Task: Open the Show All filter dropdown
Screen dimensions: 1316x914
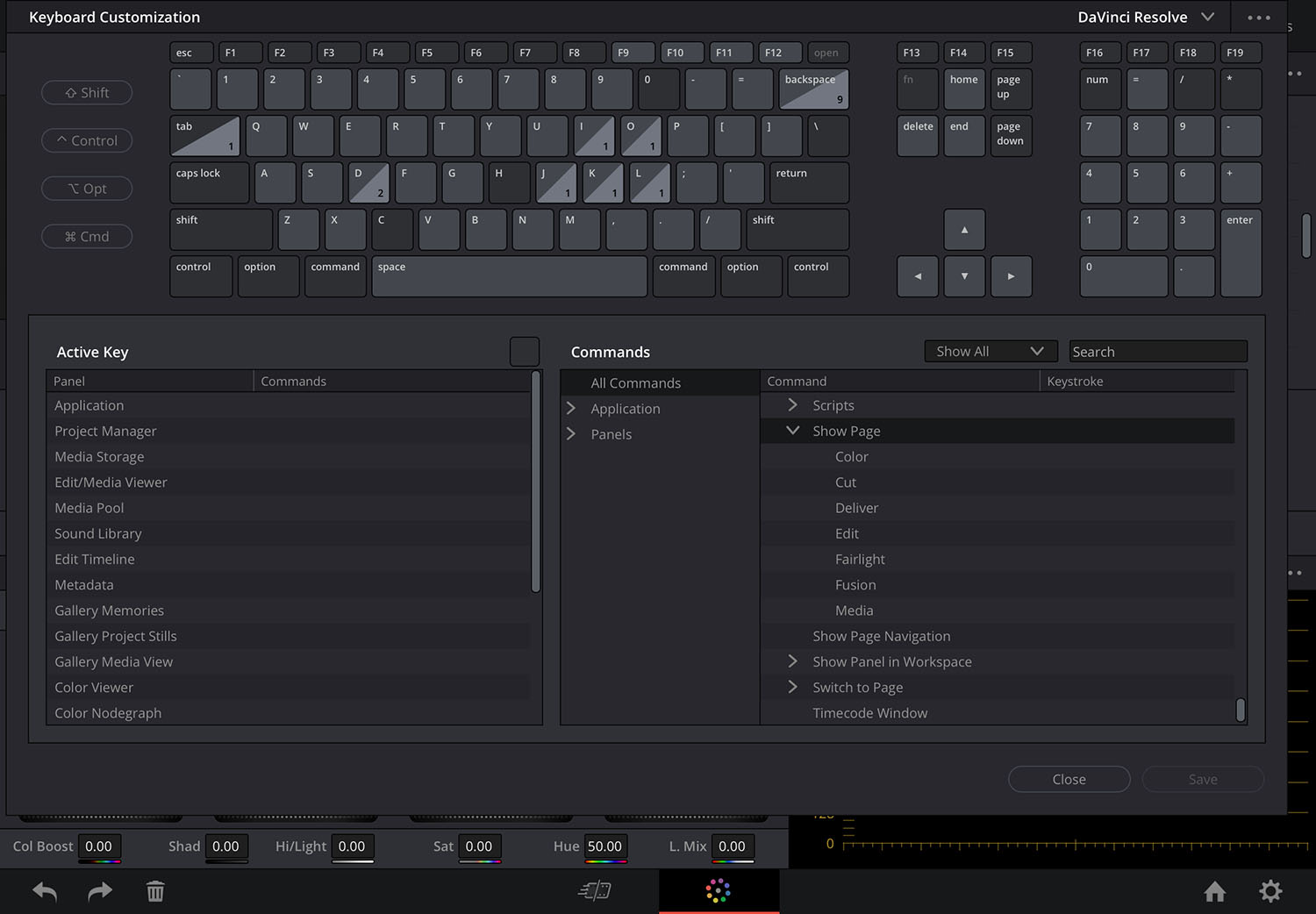Action: pos(990,352)
